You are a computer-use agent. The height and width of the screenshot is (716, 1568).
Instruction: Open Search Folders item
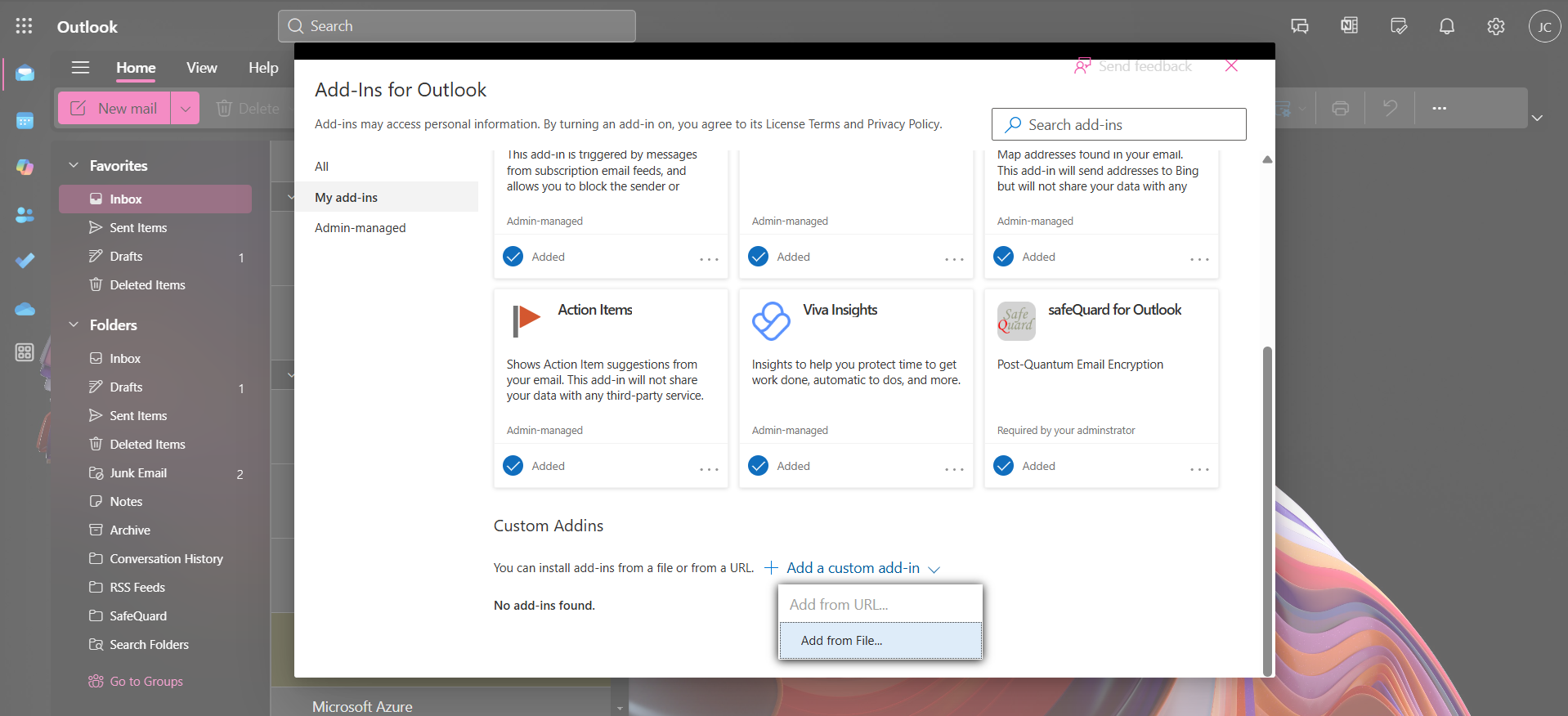point(155,644)
